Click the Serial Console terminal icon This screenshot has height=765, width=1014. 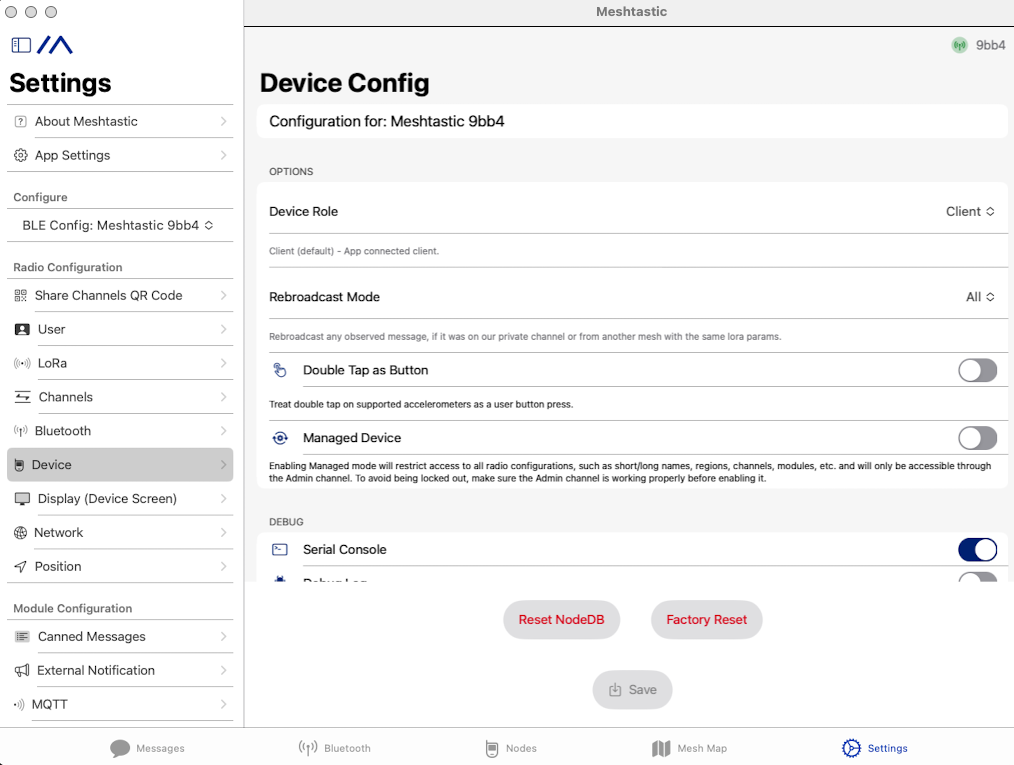(280, 550)
